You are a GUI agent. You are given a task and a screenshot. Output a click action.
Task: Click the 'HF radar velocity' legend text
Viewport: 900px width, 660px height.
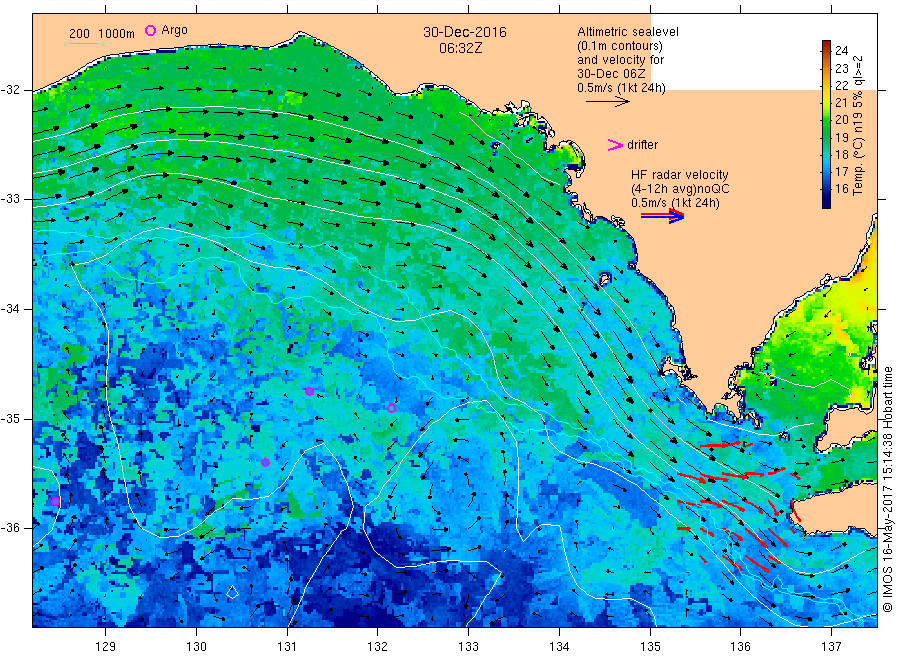(680, 174)
